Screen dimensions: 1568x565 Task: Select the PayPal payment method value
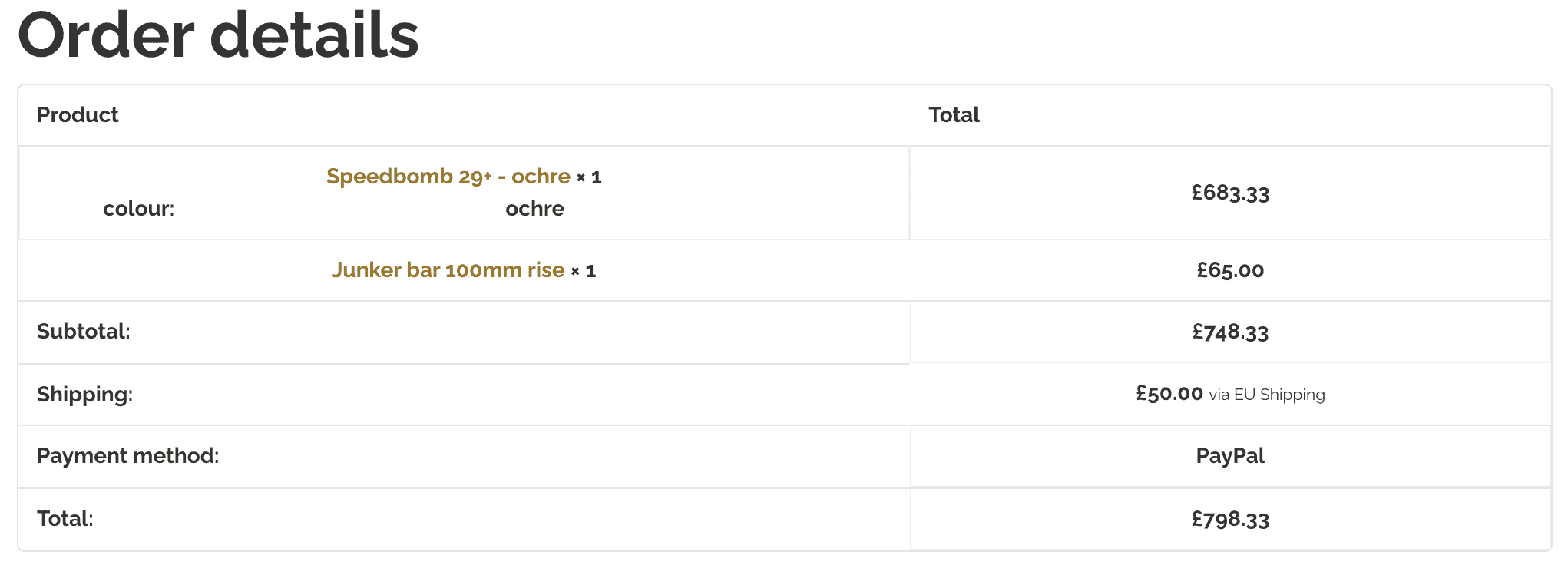pos(1230,456)
